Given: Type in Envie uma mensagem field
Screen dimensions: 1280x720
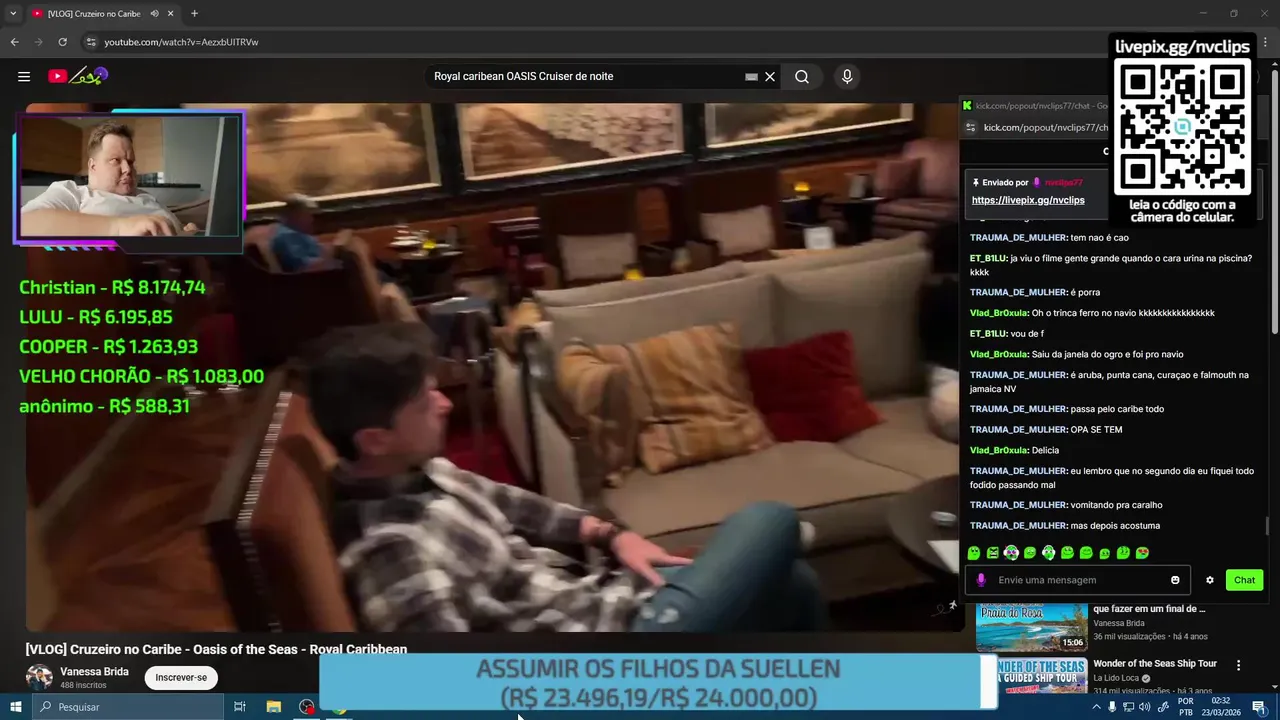Looking at the screenshot, I should click(1080, 580).
